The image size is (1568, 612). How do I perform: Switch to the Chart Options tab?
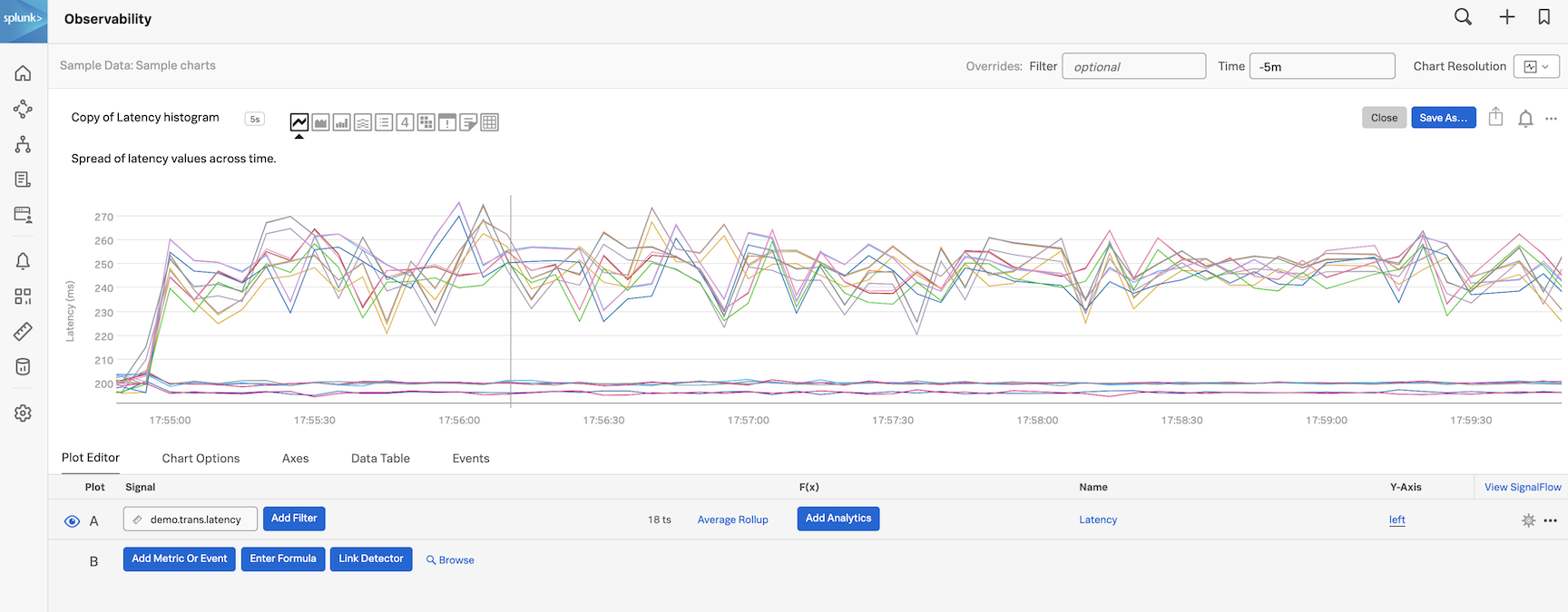201,459
